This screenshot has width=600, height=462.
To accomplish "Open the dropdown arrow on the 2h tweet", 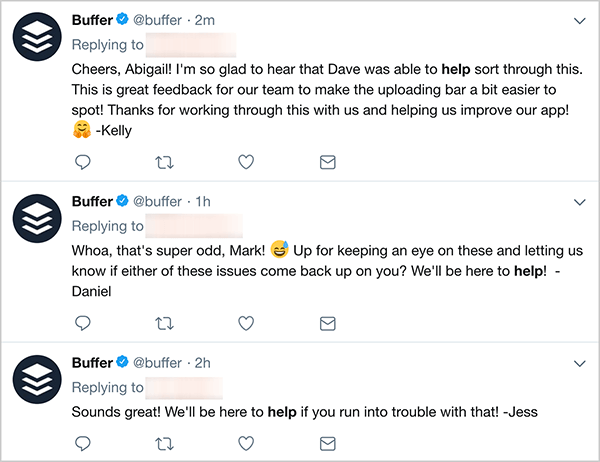I will coord(580,364).
